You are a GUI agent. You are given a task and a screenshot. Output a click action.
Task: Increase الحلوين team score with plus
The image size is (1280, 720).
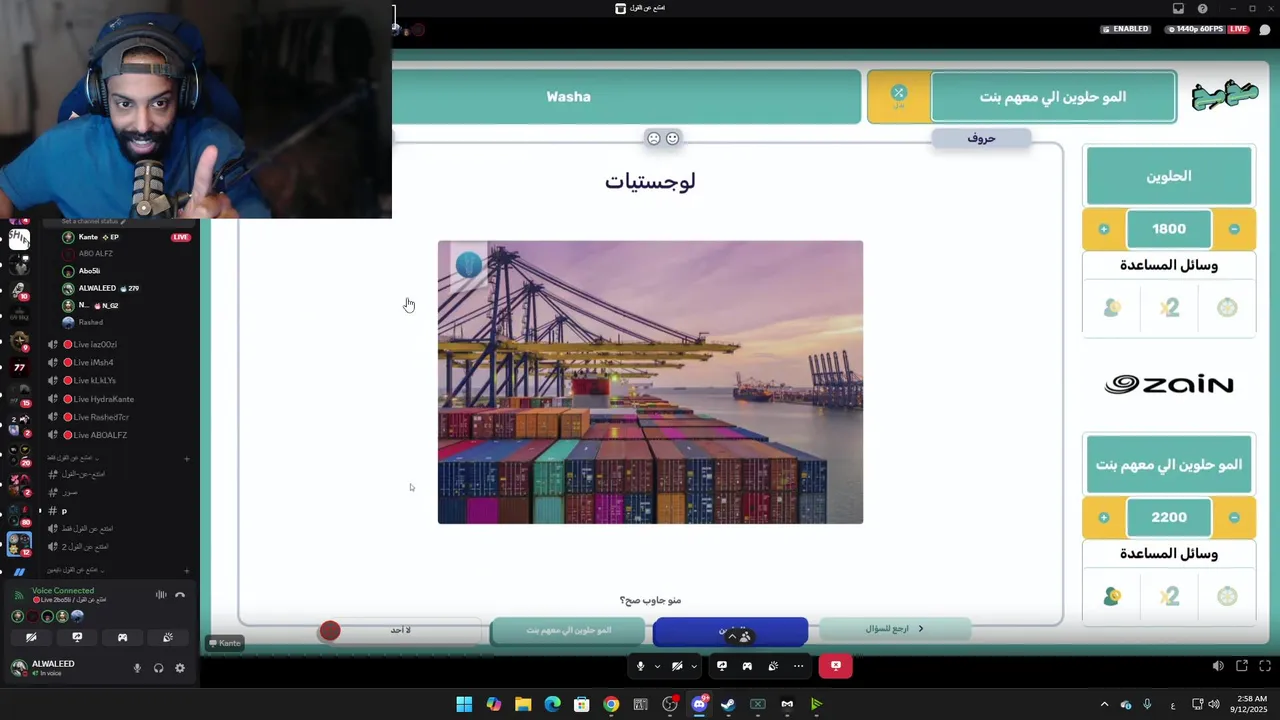[1104, 229]
